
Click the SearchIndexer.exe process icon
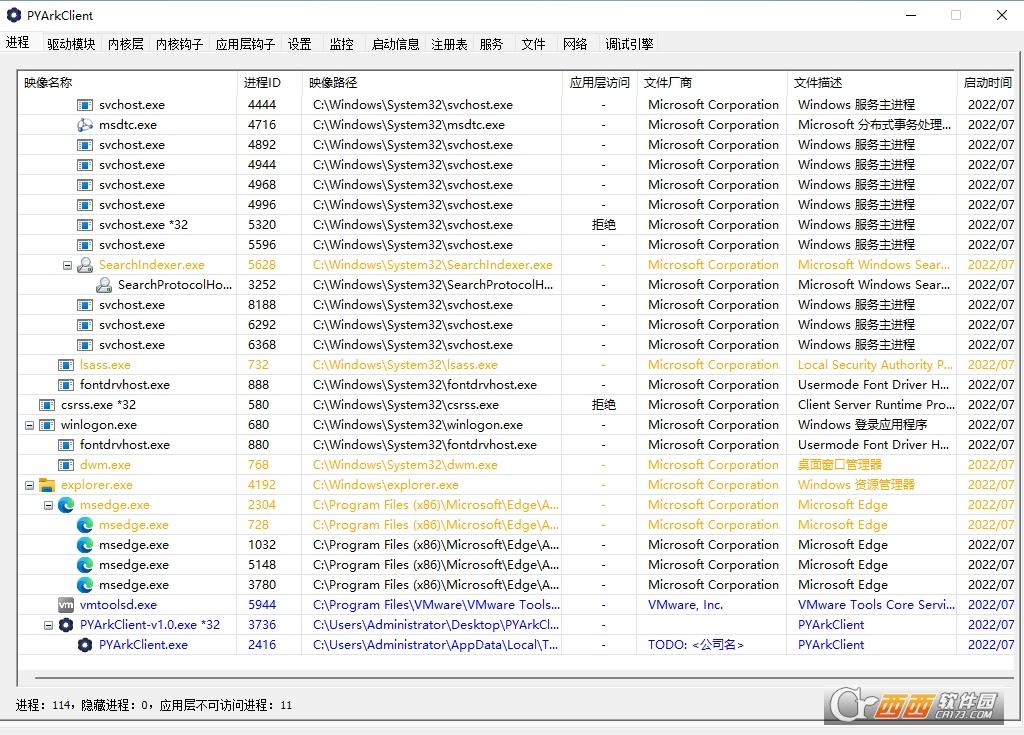point(85,265)
